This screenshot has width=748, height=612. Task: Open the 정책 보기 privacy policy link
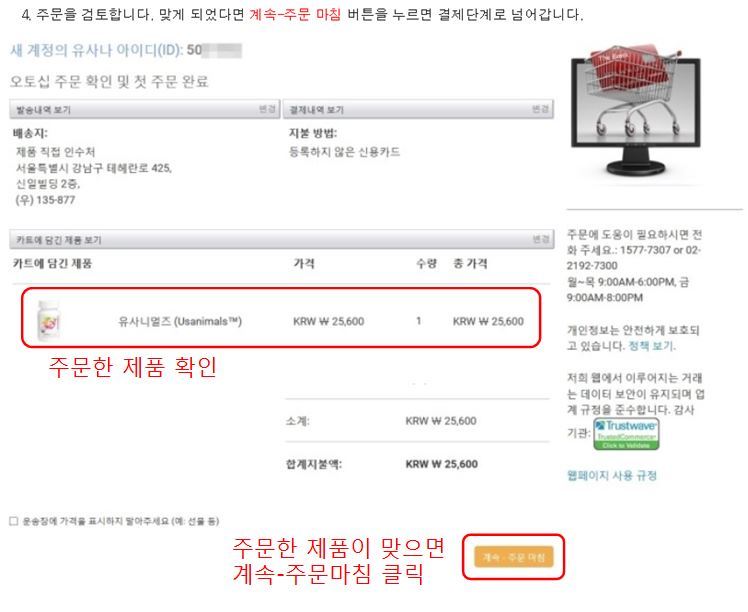[x=652, y=346]
